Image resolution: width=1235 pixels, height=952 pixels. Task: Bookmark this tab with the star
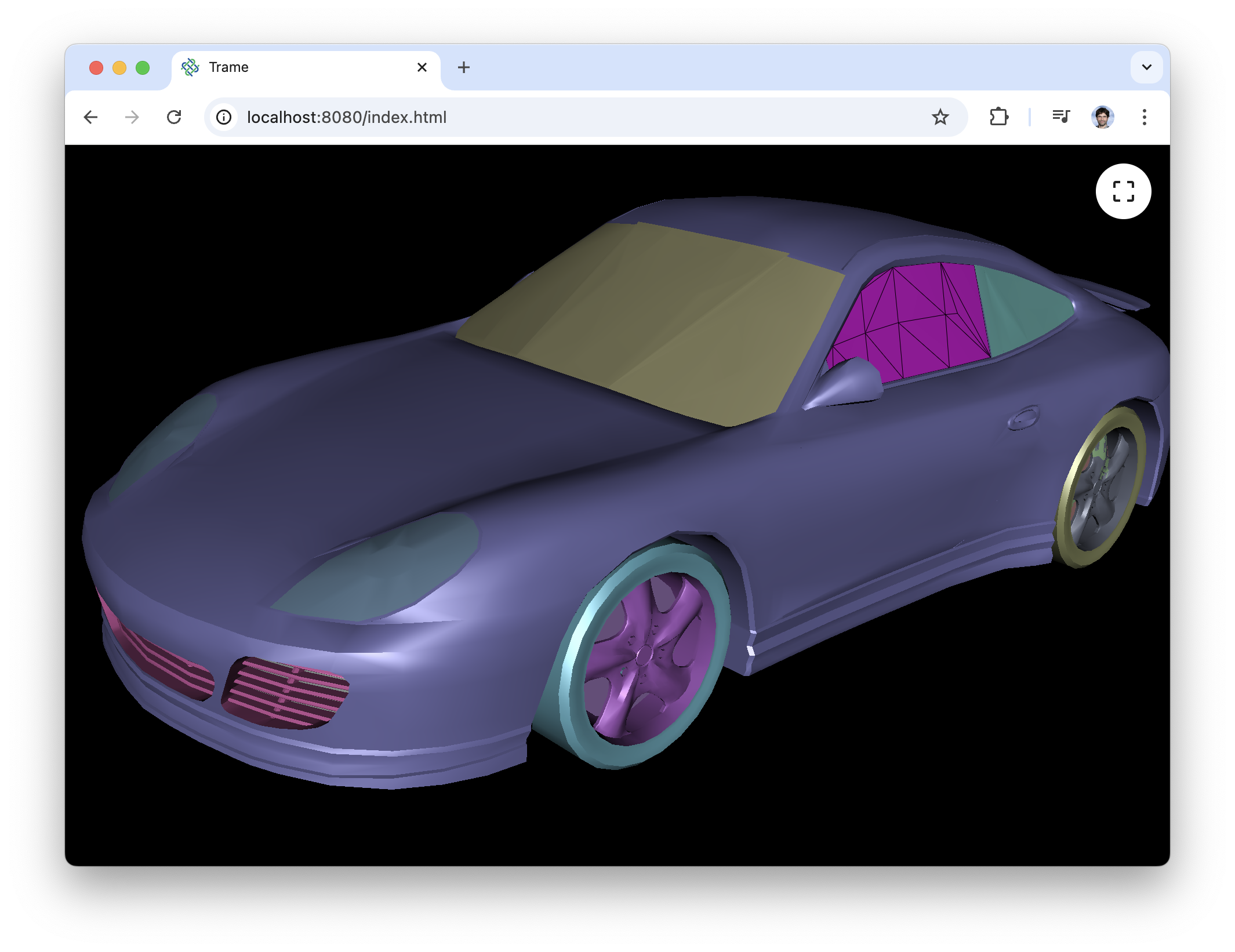click(940, 117)
